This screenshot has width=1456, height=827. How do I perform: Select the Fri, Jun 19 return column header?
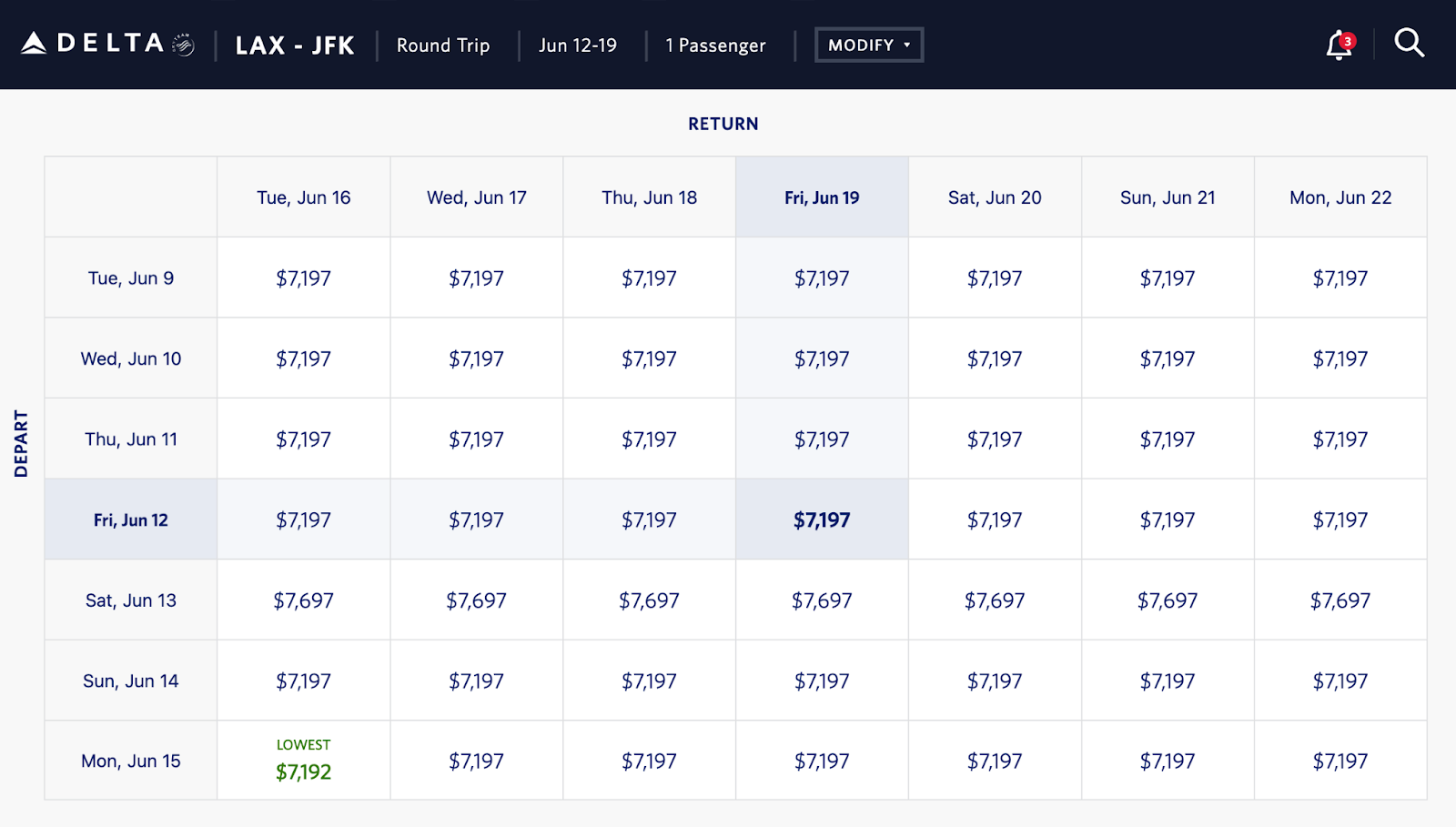[x=822, y=197]
